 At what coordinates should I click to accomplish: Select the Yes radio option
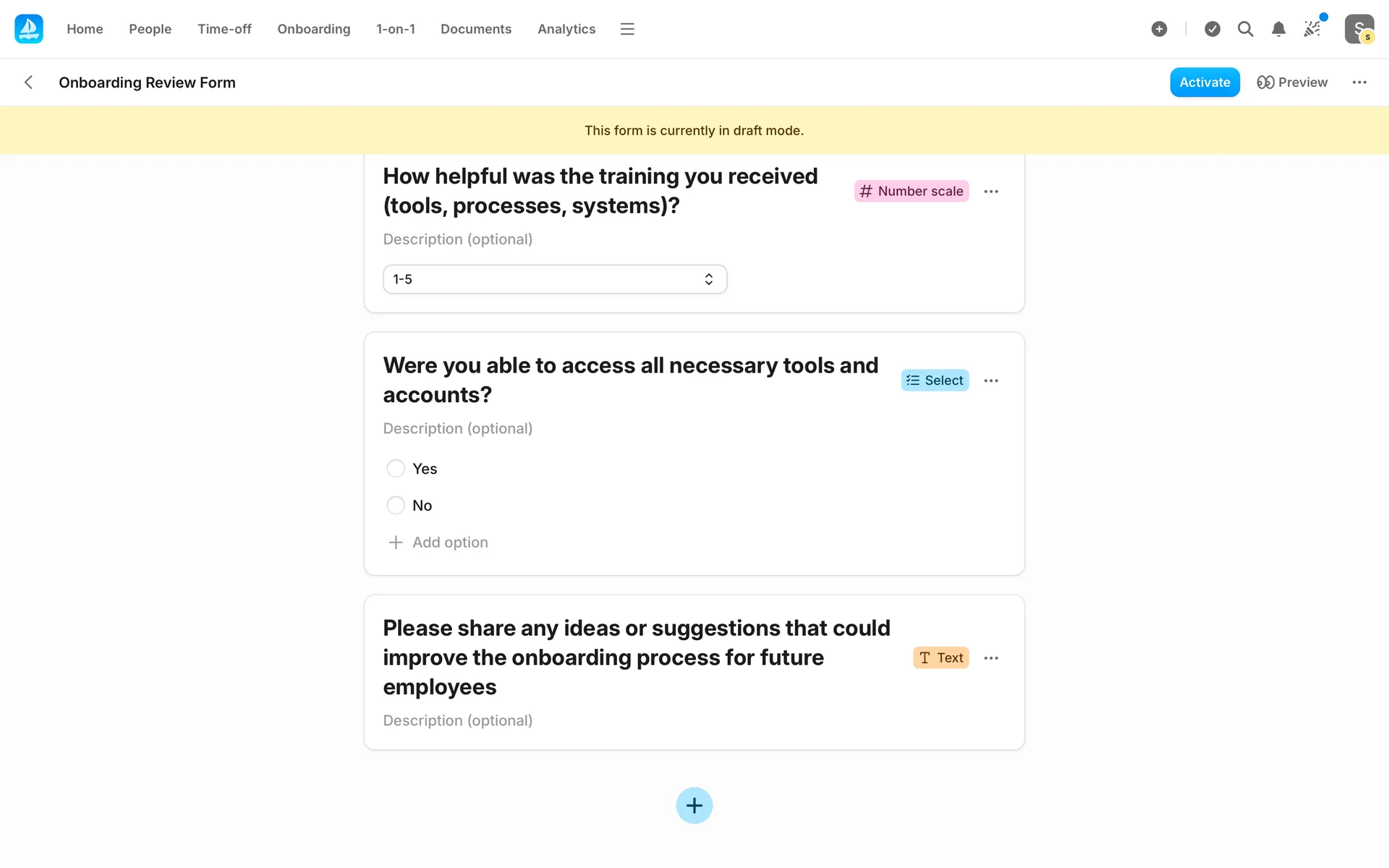pyautogui.click(x=396, y=469)
